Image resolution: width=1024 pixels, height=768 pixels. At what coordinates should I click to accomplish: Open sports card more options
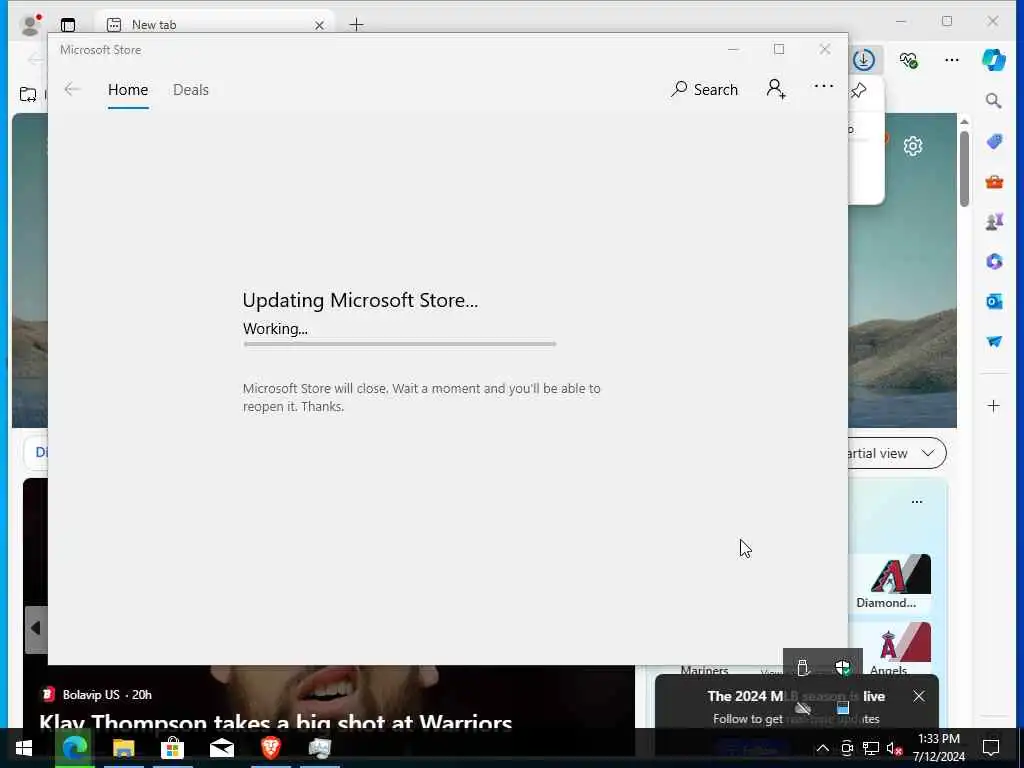[917, 502]
